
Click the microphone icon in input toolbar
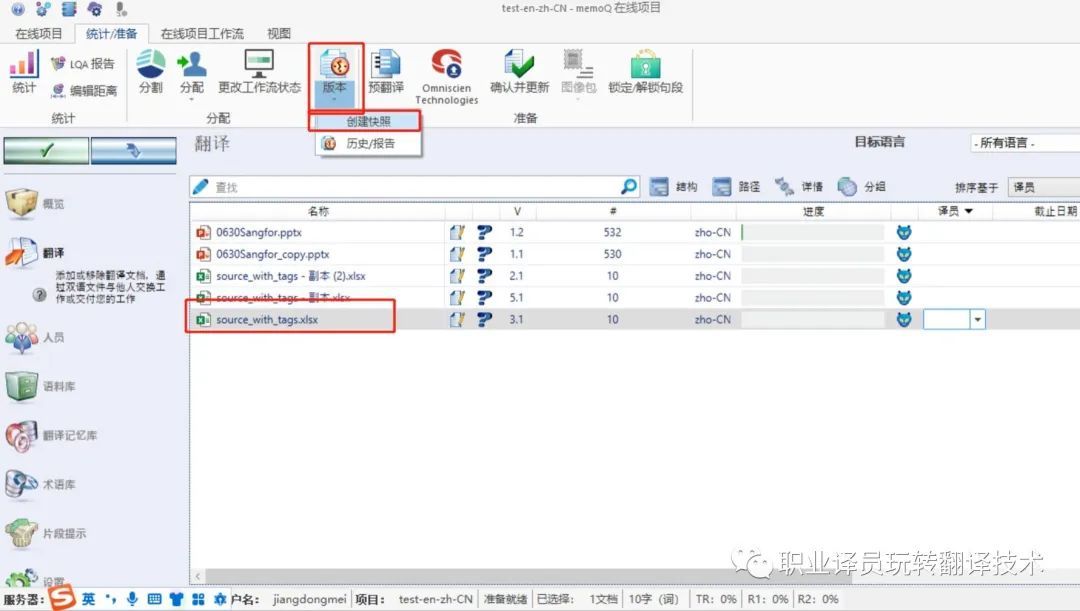click(x=132, y=599)
